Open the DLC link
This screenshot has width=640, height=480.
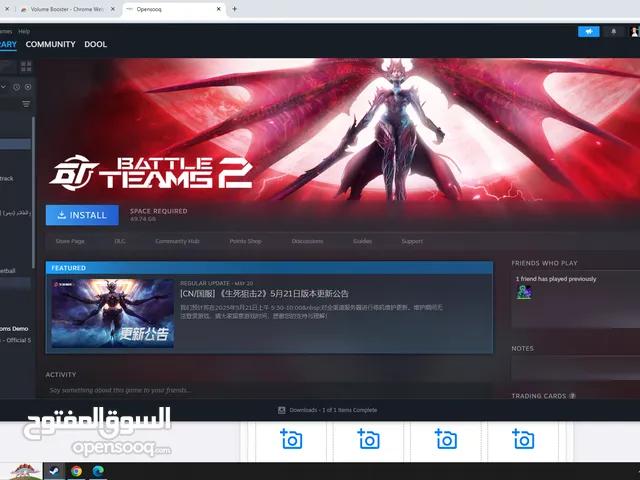[x=120, y=241]
